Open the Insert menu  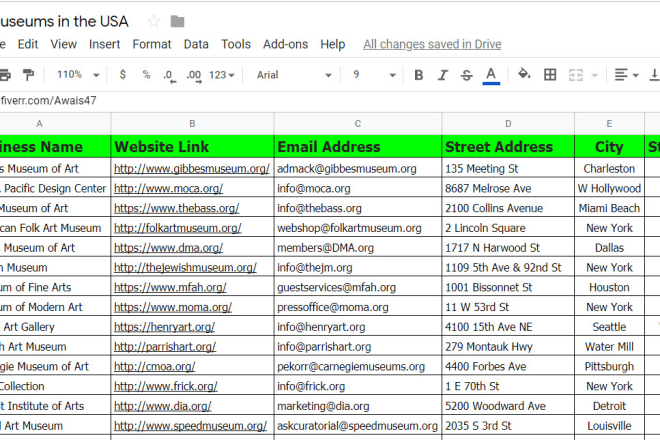point(104,44)
